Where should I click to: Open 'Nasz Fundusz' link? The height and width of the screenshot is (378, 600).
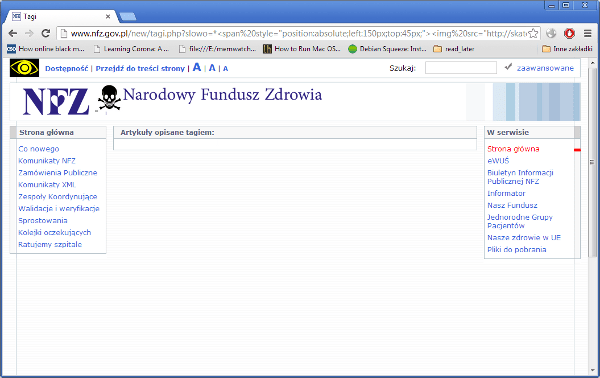point(512,205)
